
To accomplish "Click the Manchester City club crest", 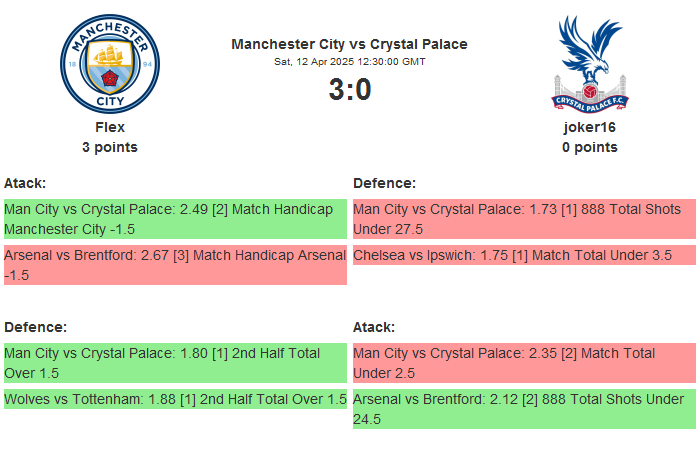I will 110,63.
